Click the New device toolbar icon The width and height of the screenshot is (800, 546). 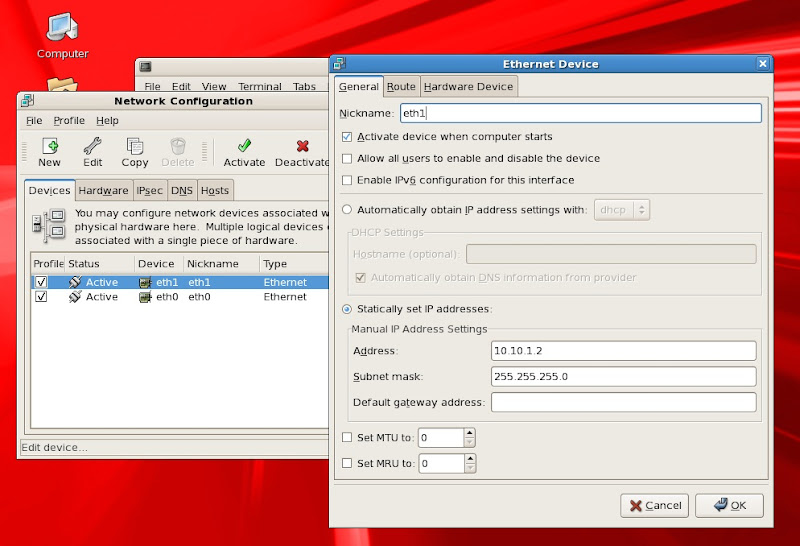point(49,146)
